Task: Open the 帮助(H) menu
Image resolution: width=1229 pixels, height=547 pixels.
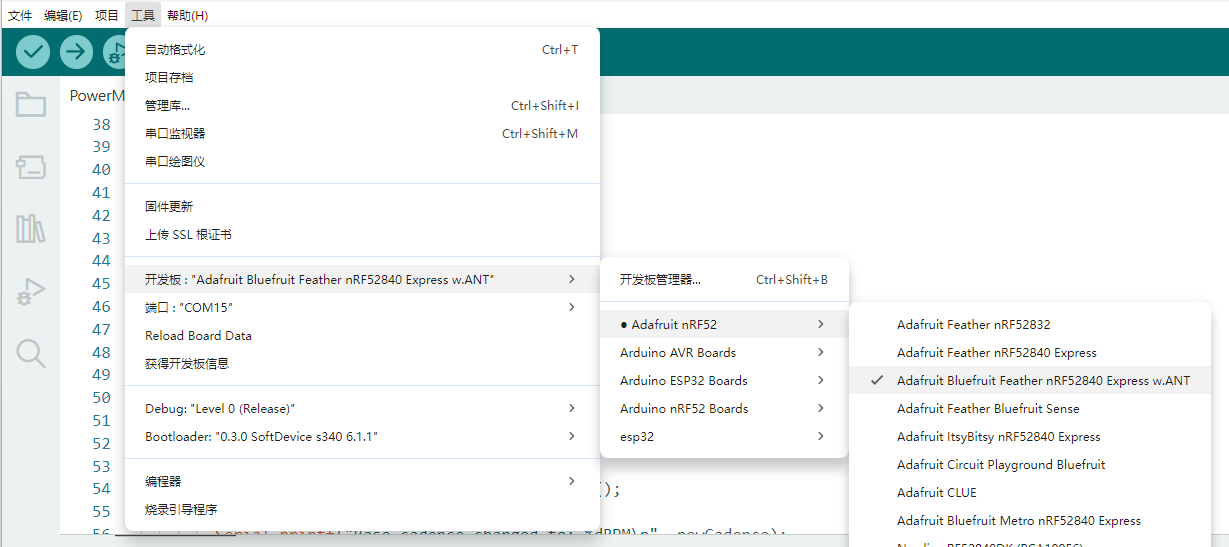Action: 187,15
